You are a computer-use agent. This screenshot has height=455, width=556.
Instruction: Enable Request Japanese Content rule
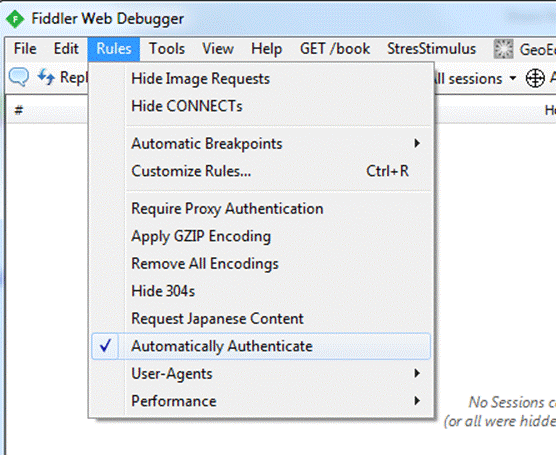click(261, 318)
